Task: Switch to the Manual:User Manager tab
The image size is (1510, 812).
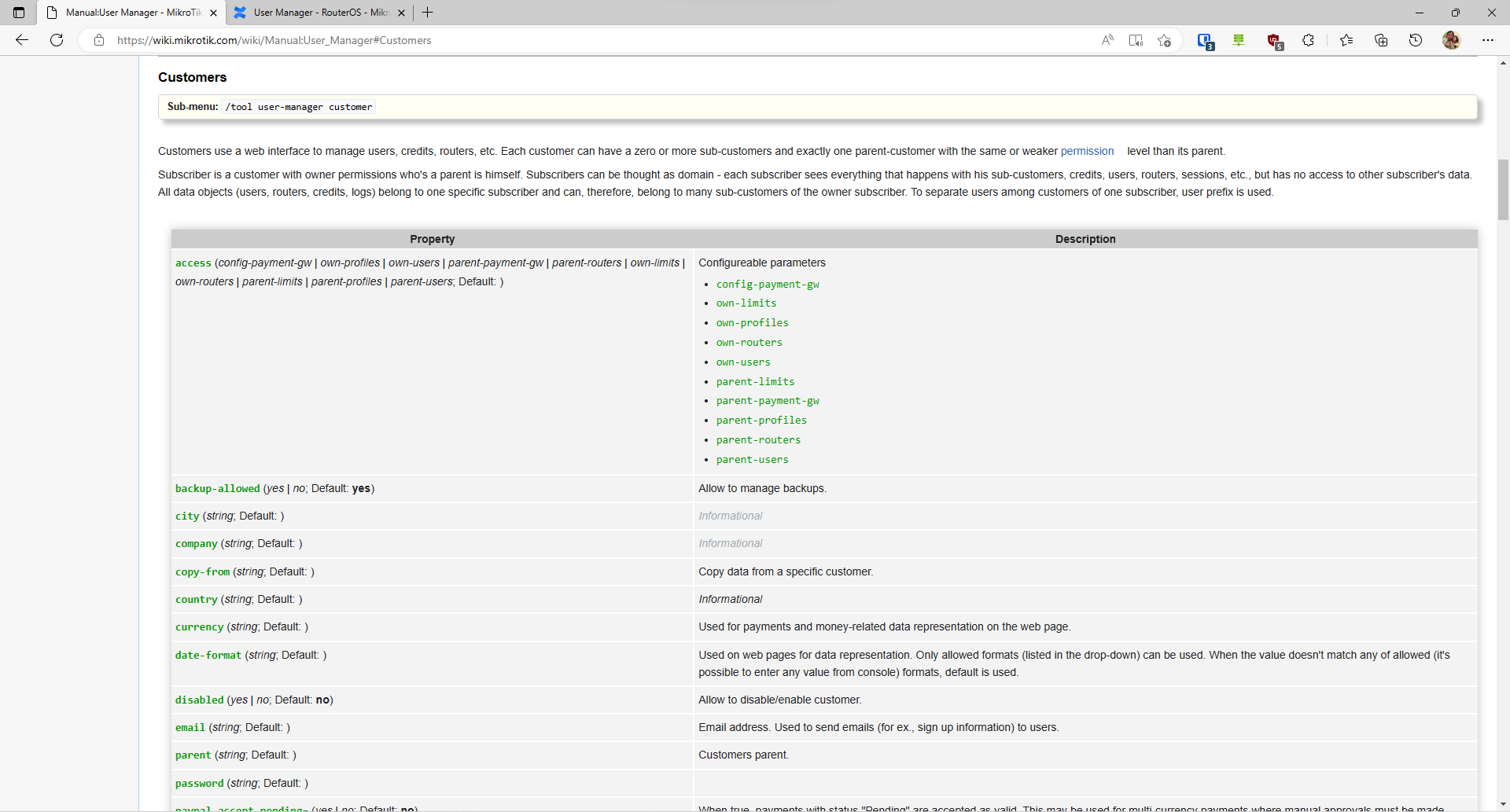Action: tap(130, 13)
